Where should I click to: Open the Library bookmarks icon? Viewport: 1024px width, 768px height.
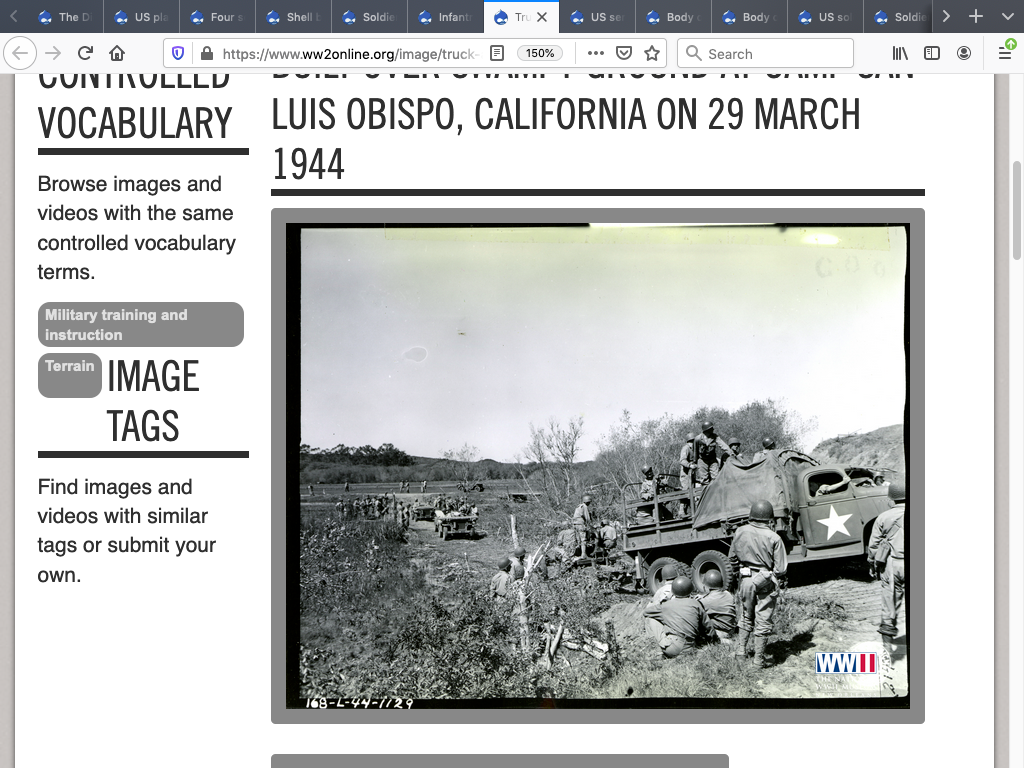(x=900, y=53)
